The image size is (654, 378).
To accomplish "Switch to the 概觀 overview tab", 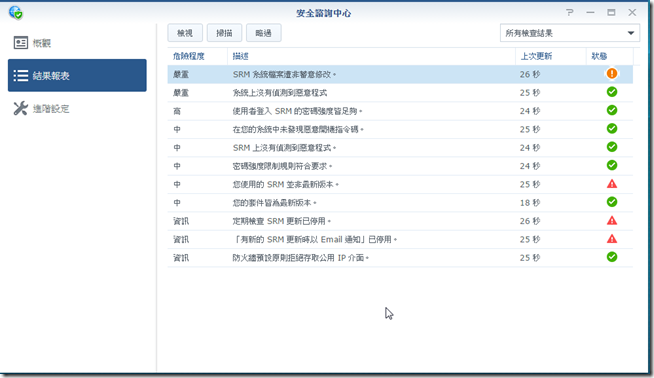I will [x=77, y=43].
